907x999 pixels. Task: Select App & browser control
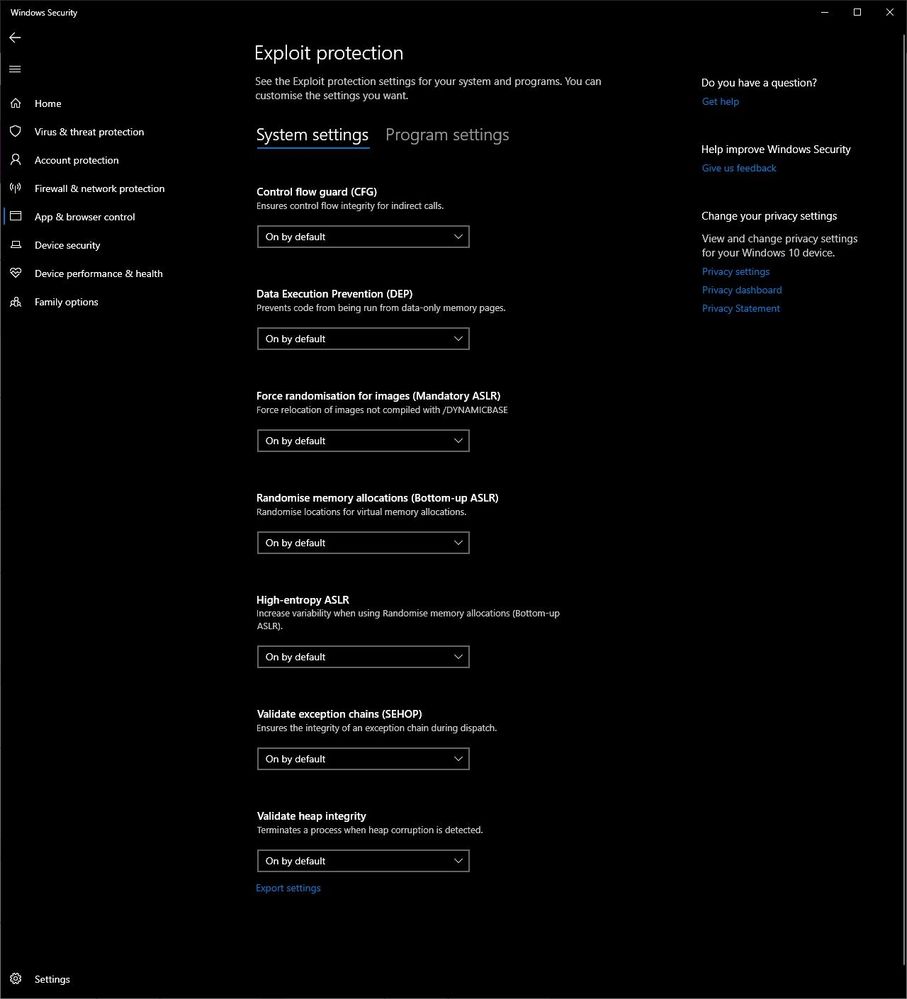coord(85,217)
